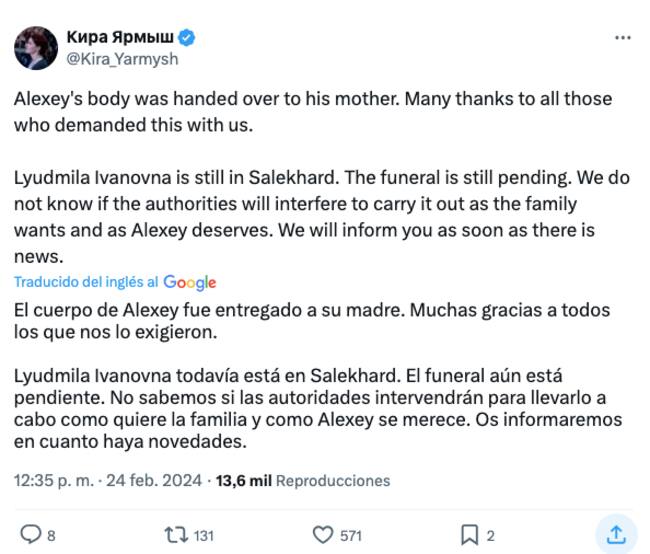
Task: Click the 24 feb. 2024 date
Action: [155, 480]
